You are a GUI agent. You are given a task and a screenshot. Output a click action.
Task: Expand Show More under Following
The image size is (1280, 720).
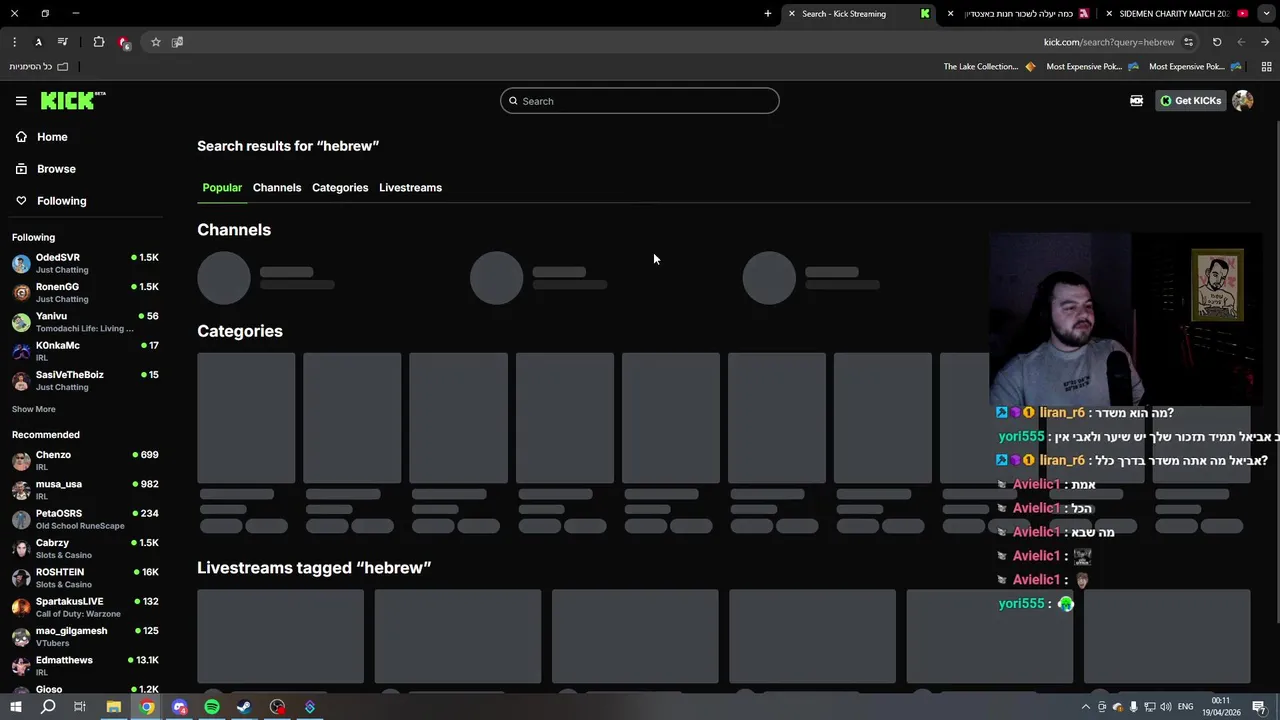tap(34, 409)
